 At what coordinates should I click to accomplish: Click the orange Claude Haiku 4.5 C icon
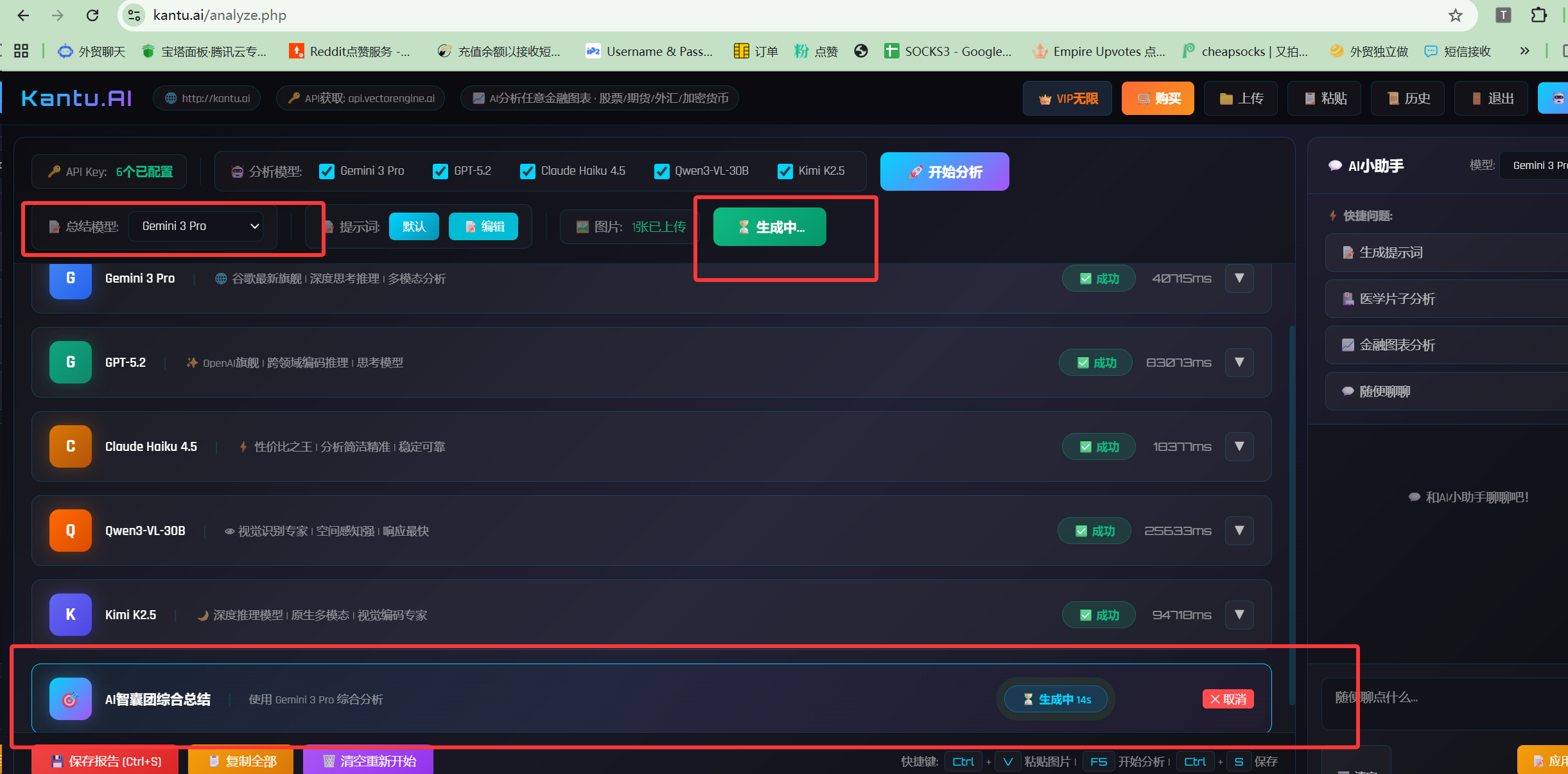pos(71,446)
